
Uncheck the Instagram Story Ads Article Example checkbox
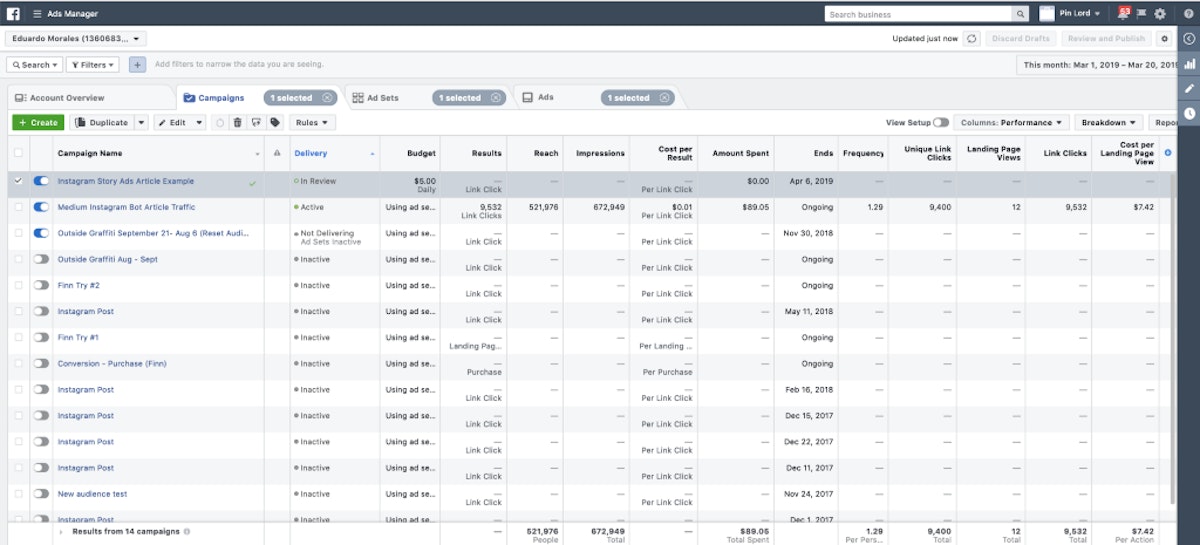(17, 181)
